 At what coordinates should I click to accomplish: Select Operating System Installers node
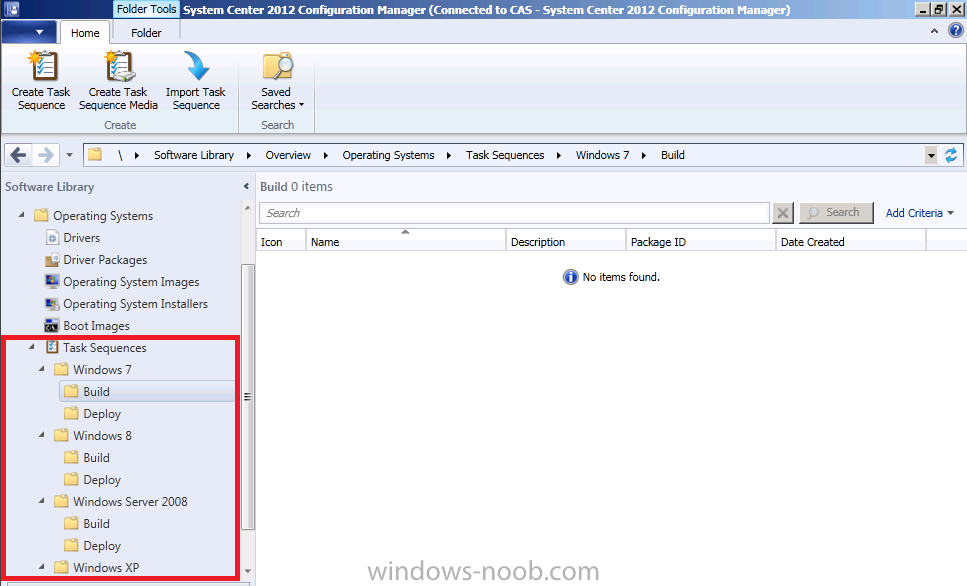(135, 303)
